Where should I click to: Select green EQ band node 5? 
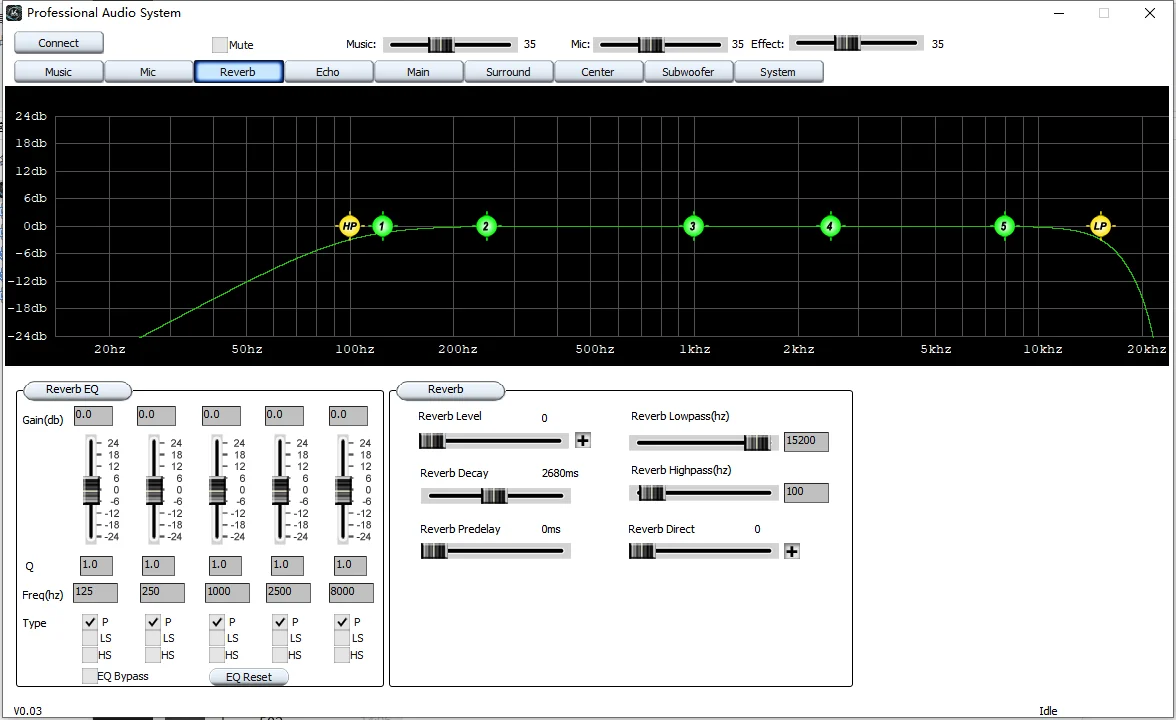(x=1004, y=227)
